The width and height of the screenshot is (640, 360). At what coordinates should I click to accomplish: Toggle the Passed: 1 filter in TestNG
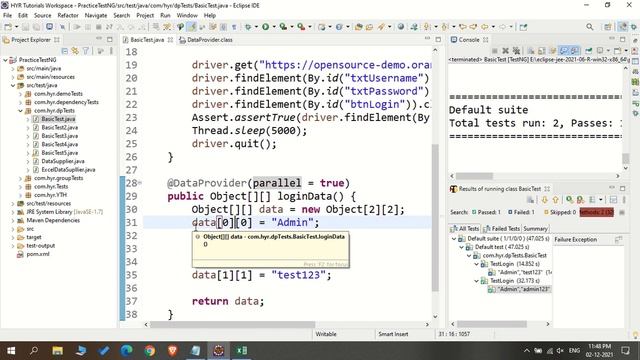click(x=486, y=212)
